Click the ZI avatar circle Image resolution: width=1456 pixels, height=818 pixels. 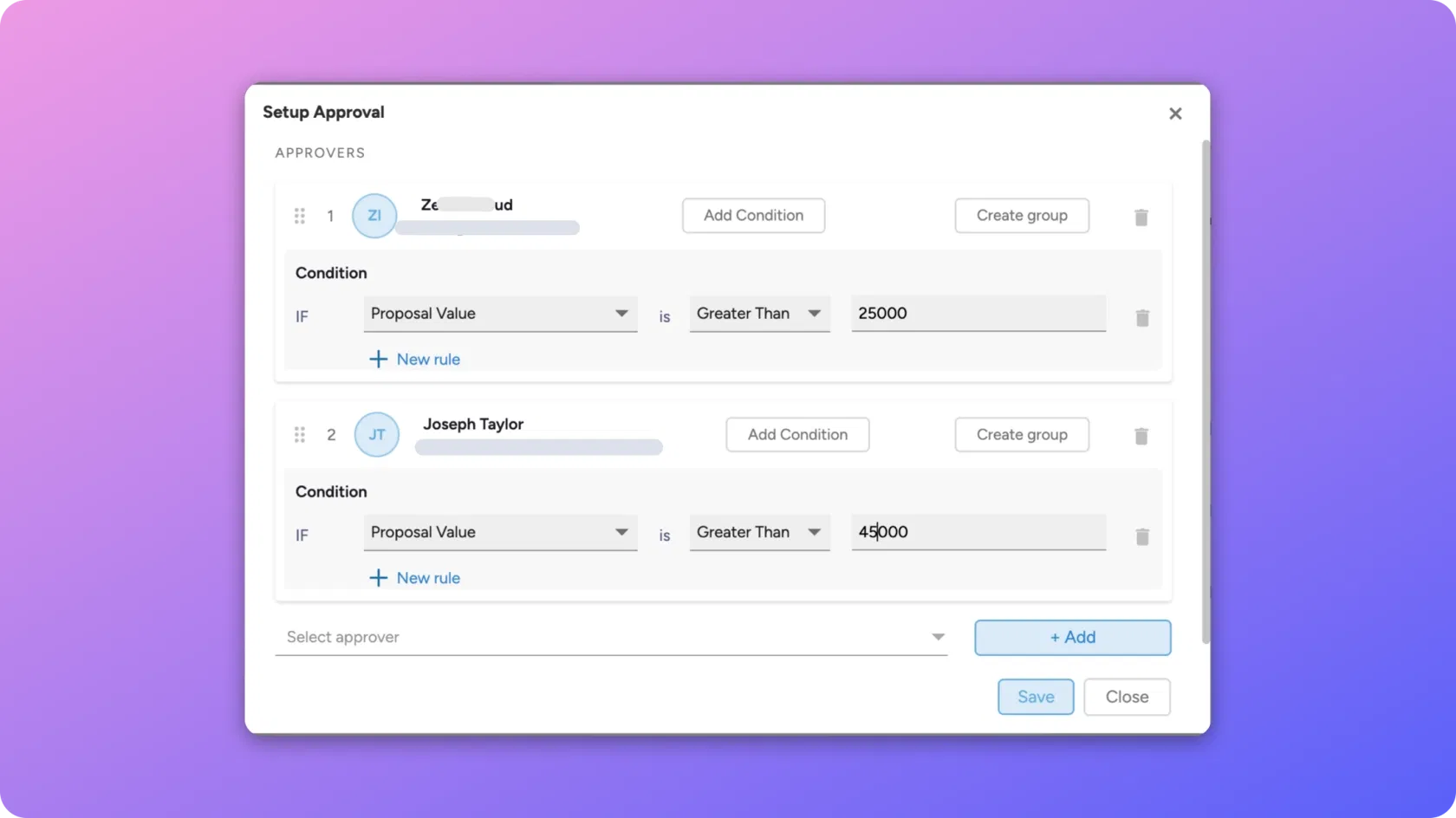374,215
